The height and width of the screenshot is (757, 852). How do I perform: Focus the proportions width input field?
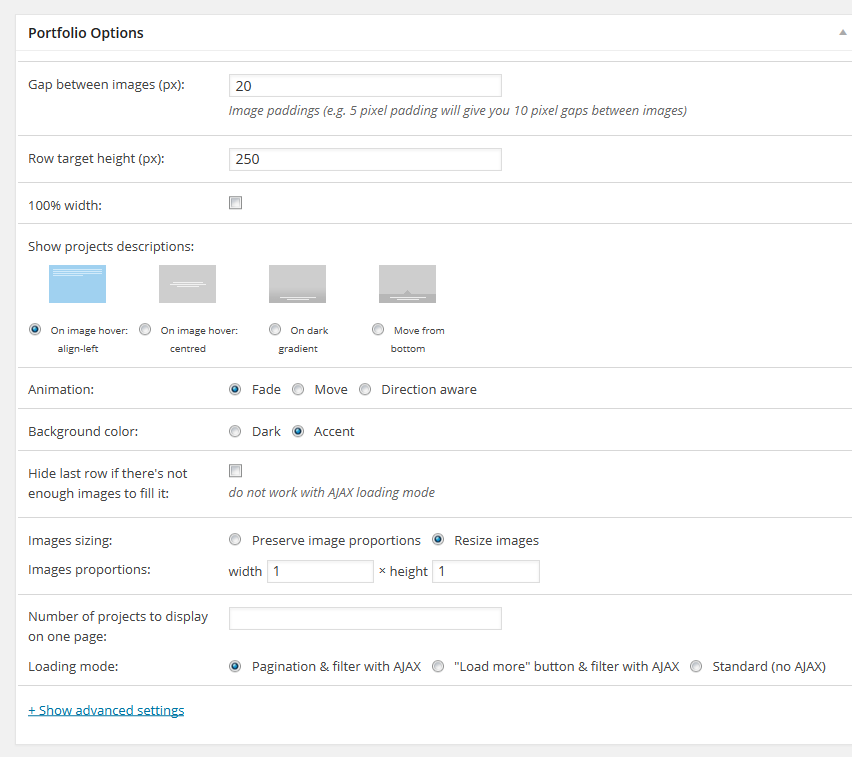point(319,571)
